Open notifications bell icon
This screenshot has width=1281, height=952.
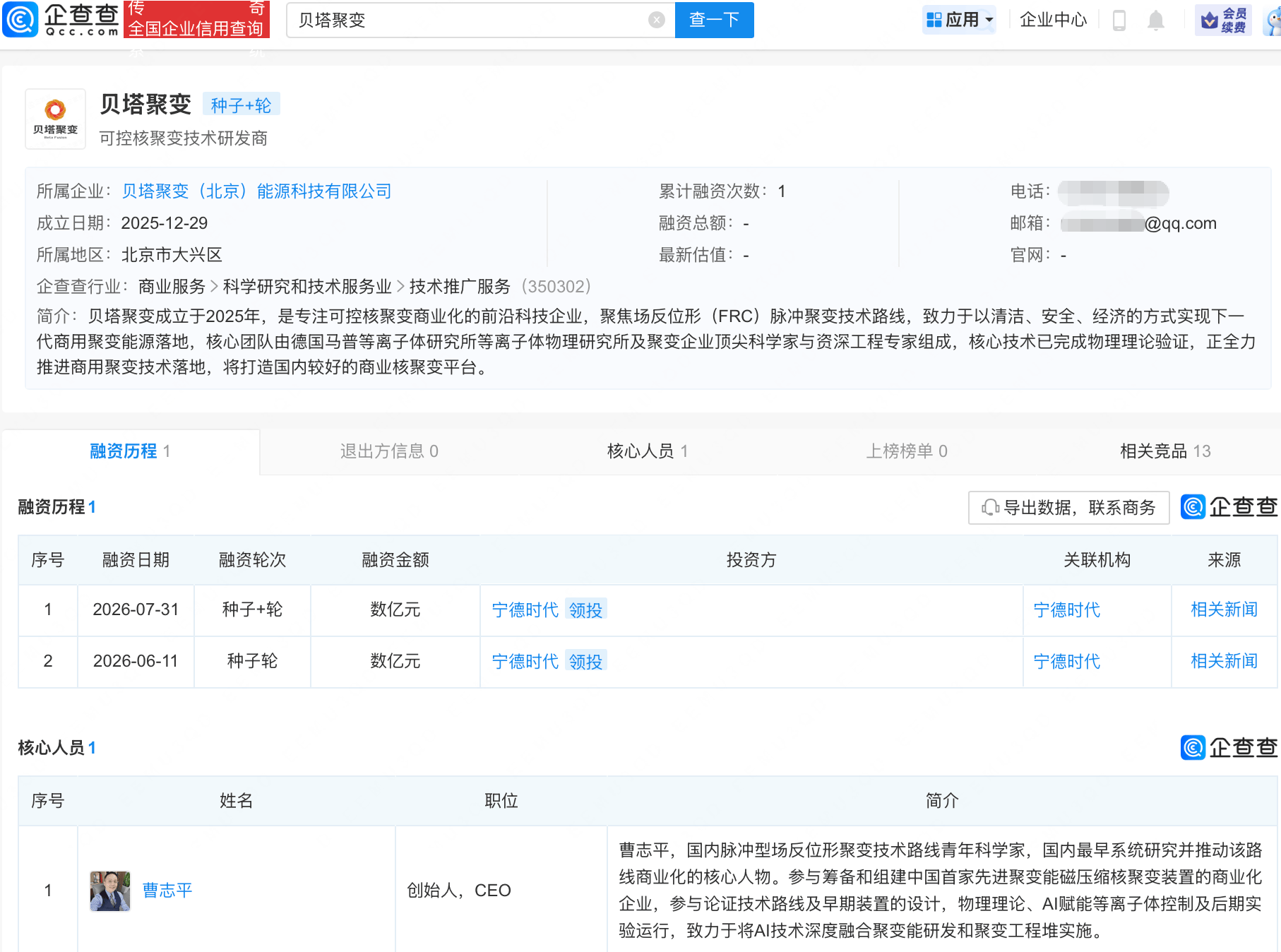(x=1156, y=20)
